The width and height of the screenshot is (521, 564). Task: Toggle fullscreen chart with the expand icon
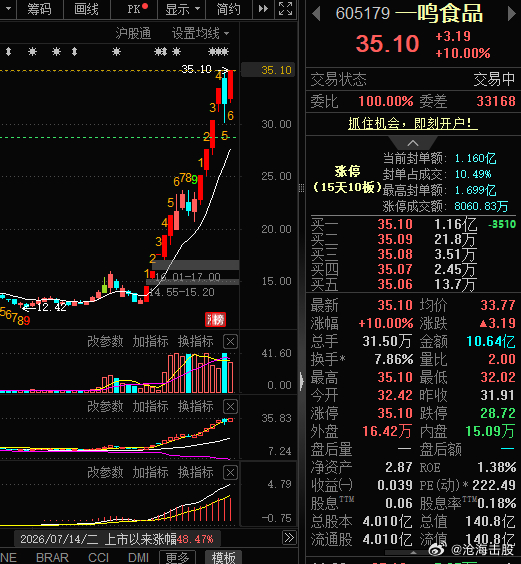[x=286, y=9]
